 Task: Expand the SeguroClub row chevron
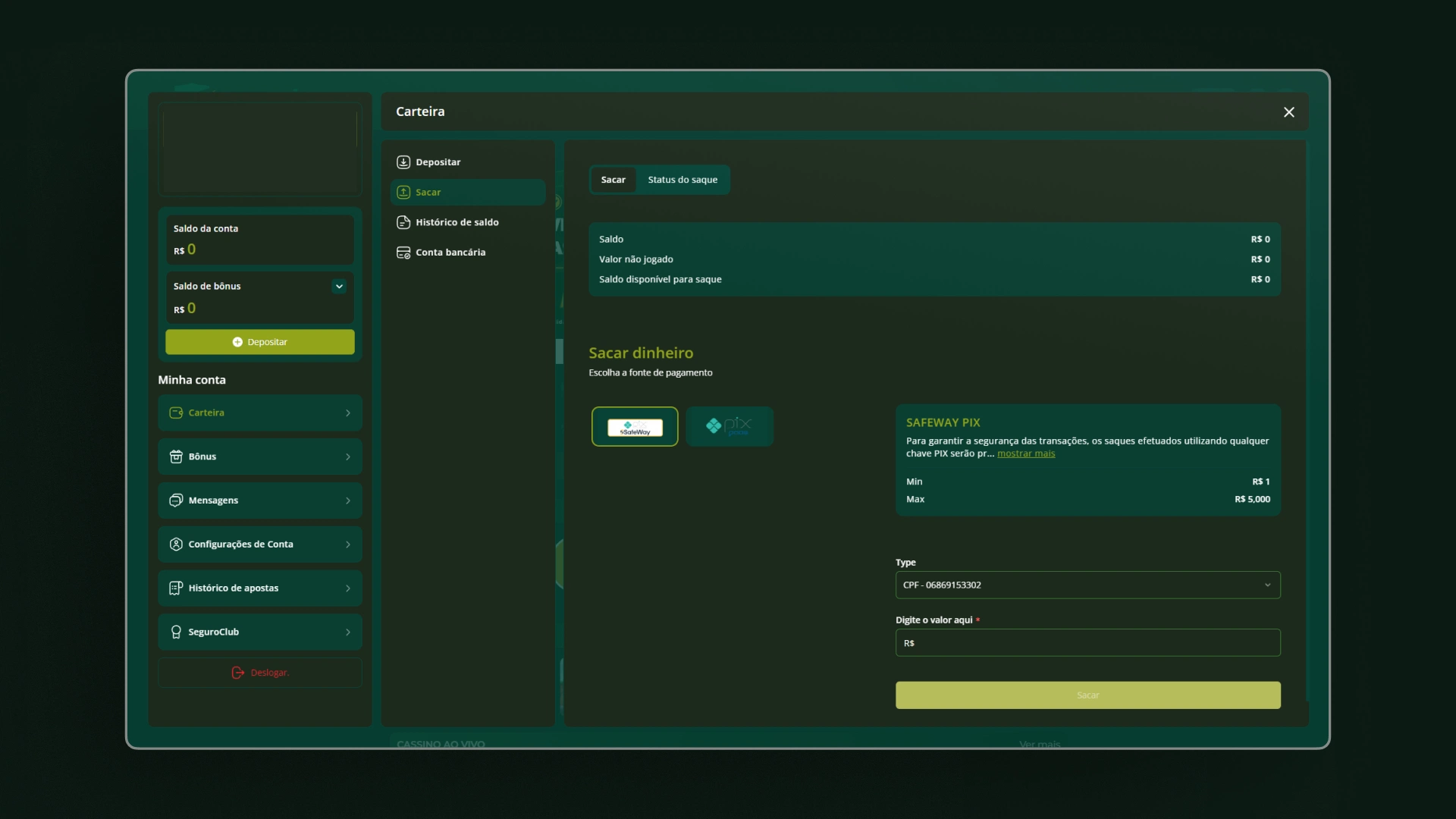348,632
